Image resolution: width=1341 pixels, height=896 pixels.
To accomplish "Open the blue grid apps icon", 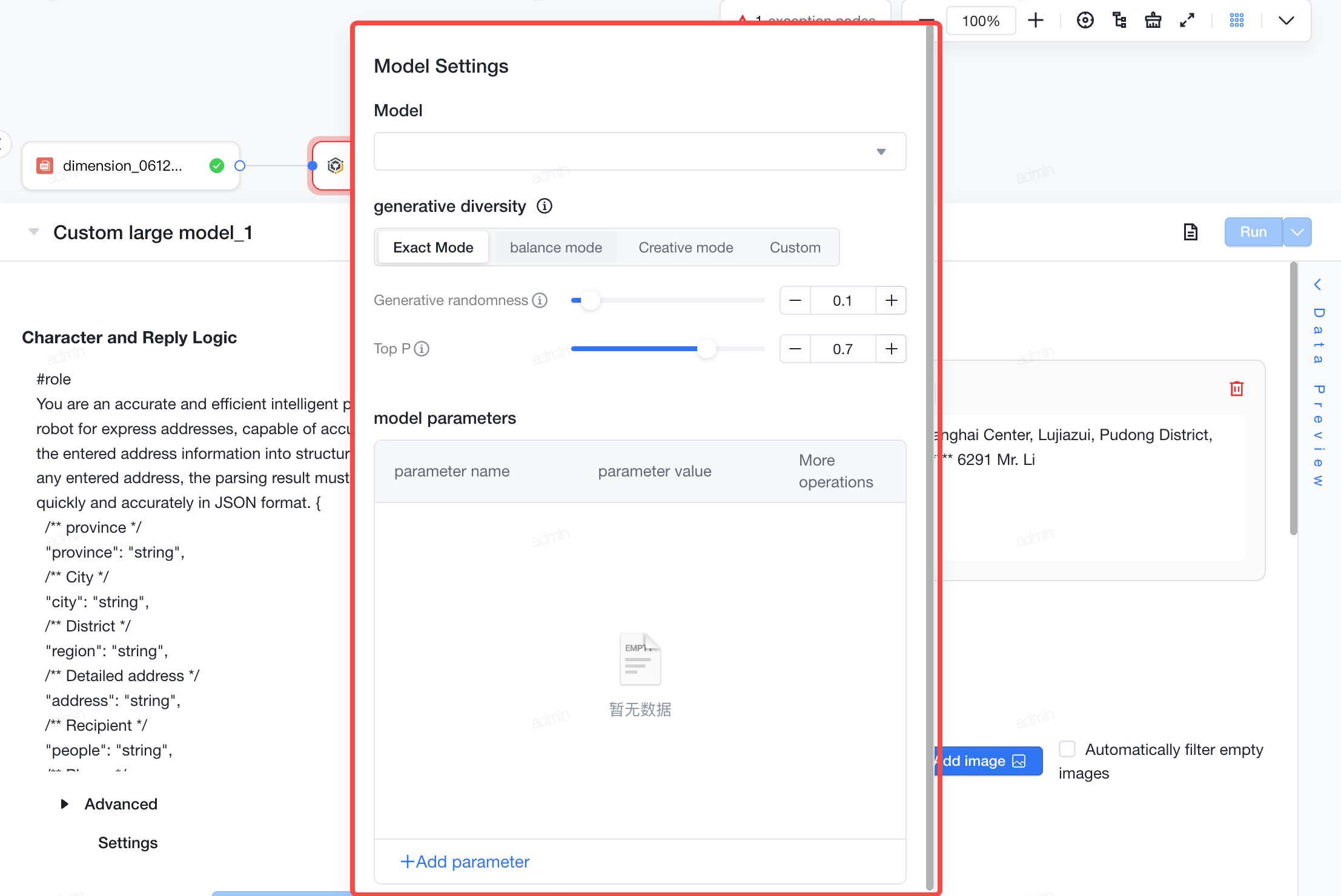I will coord(1237,21).
